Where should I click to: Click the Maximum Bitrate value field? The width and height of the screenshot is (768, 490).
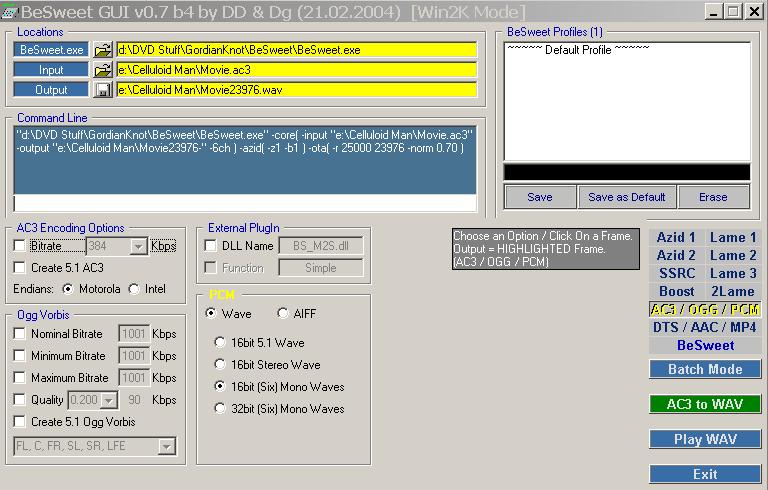tap(133, 378)
